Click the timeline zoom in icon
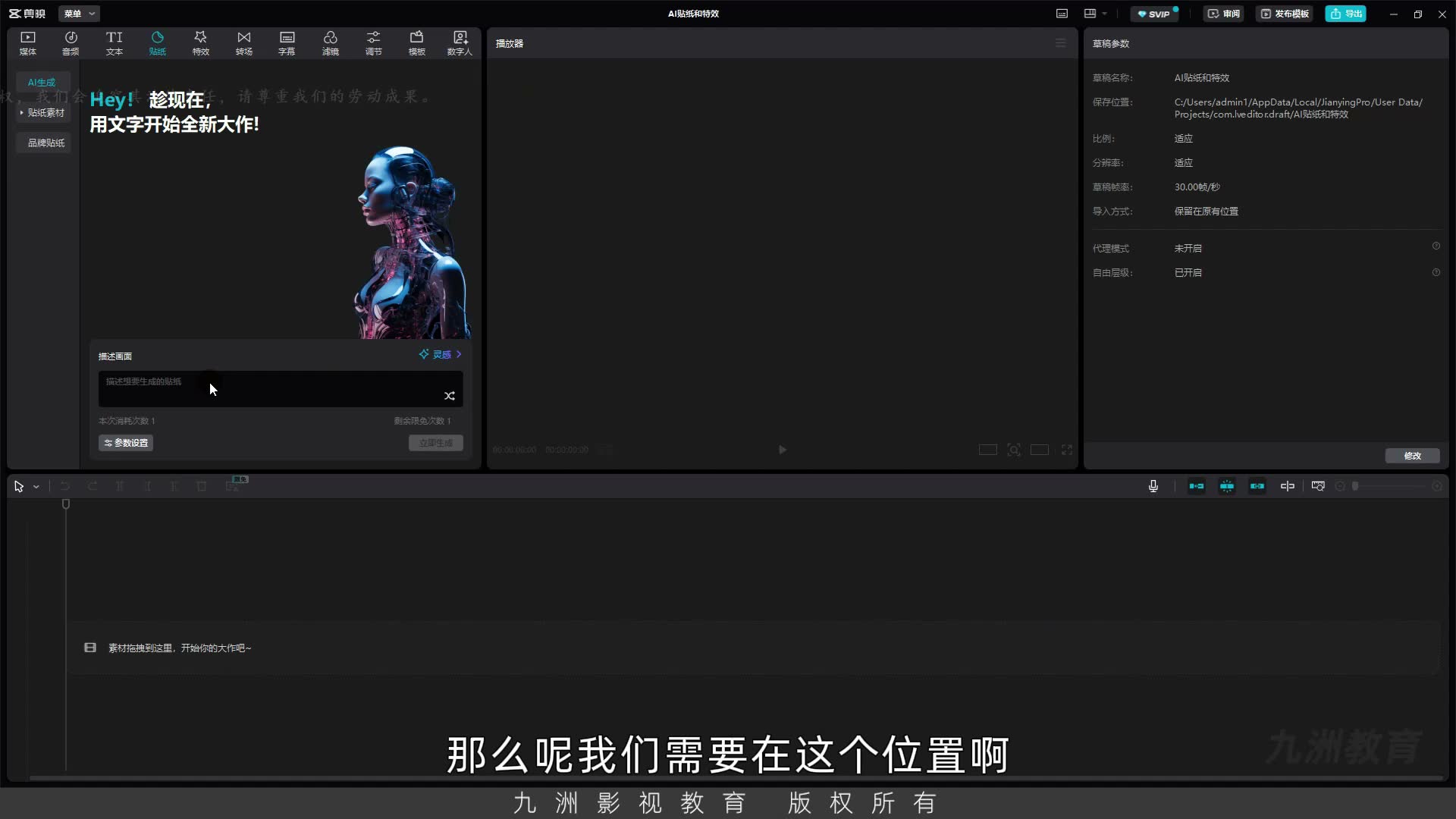The width and height of the screenshot is (1456, 819). 1437,486
